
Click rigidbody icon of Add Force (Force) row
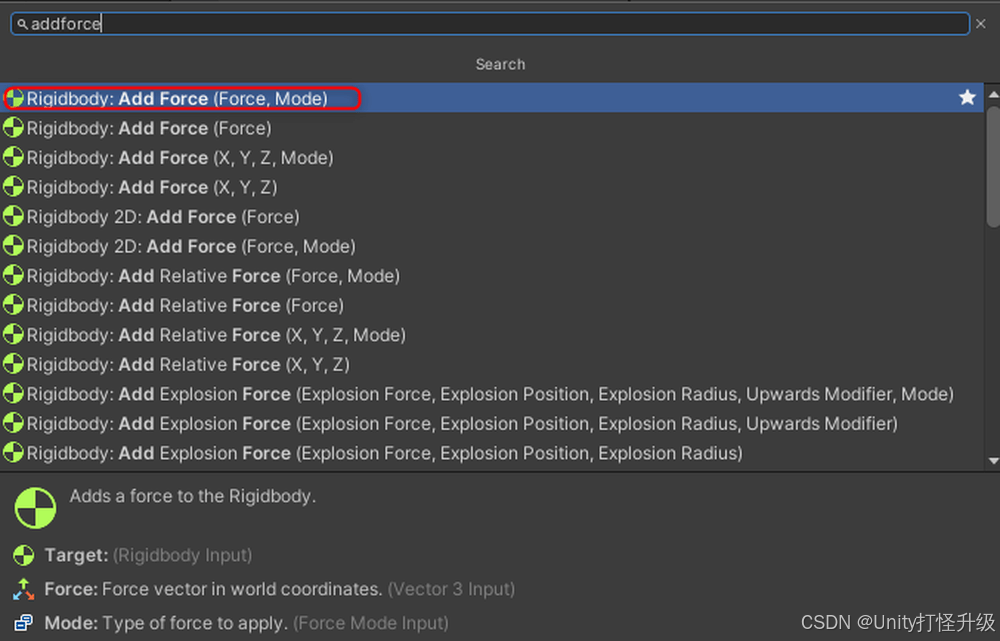point(13,128)
